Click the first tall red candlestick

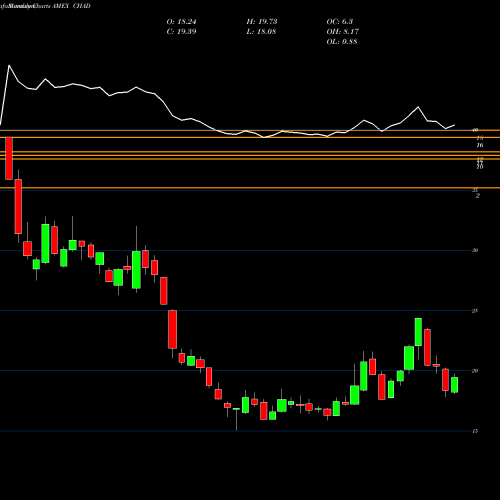click(x=9, y=158)
